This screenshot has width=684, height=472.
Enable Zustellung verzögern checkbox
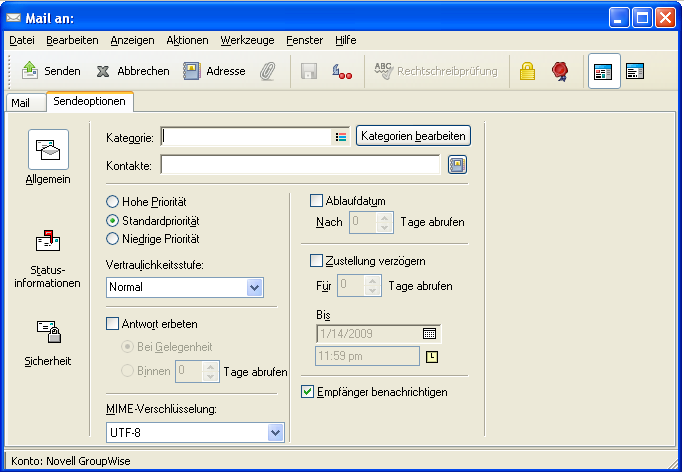[x=316, y=261]
